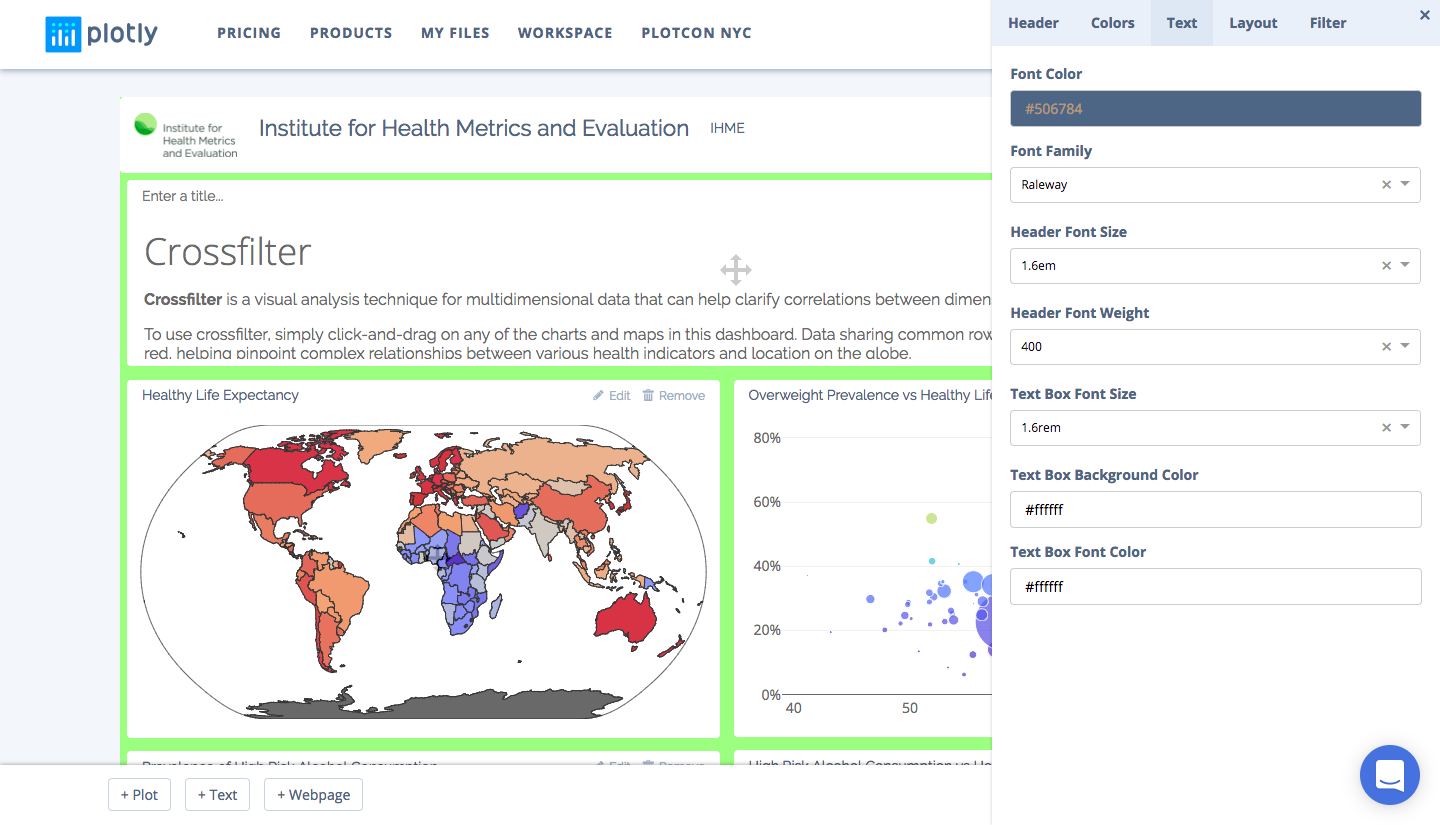Go to My Files
The image size is (1440, 825).
point(455,33)
